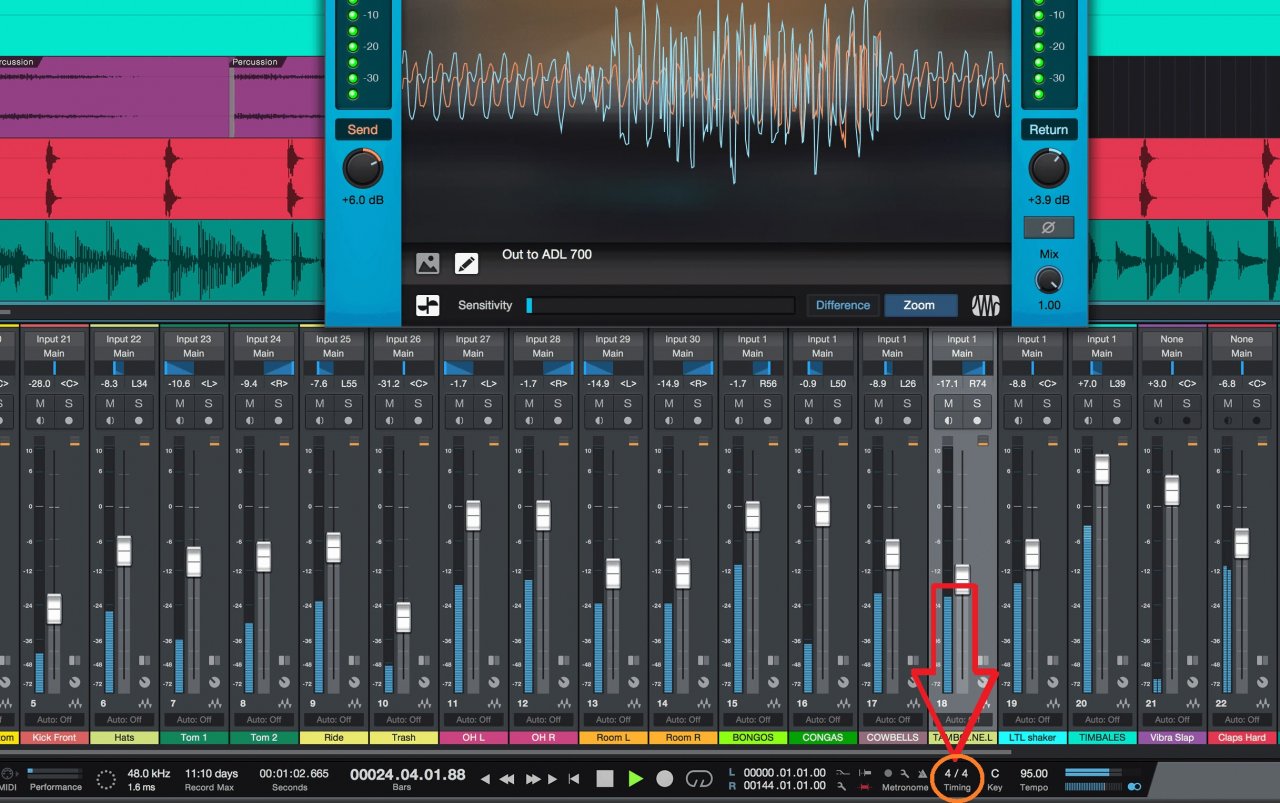The height and width of the screenshot is (803, 1280).
Task: Click the Rewind transport button
Action: (x=507, y=778)
